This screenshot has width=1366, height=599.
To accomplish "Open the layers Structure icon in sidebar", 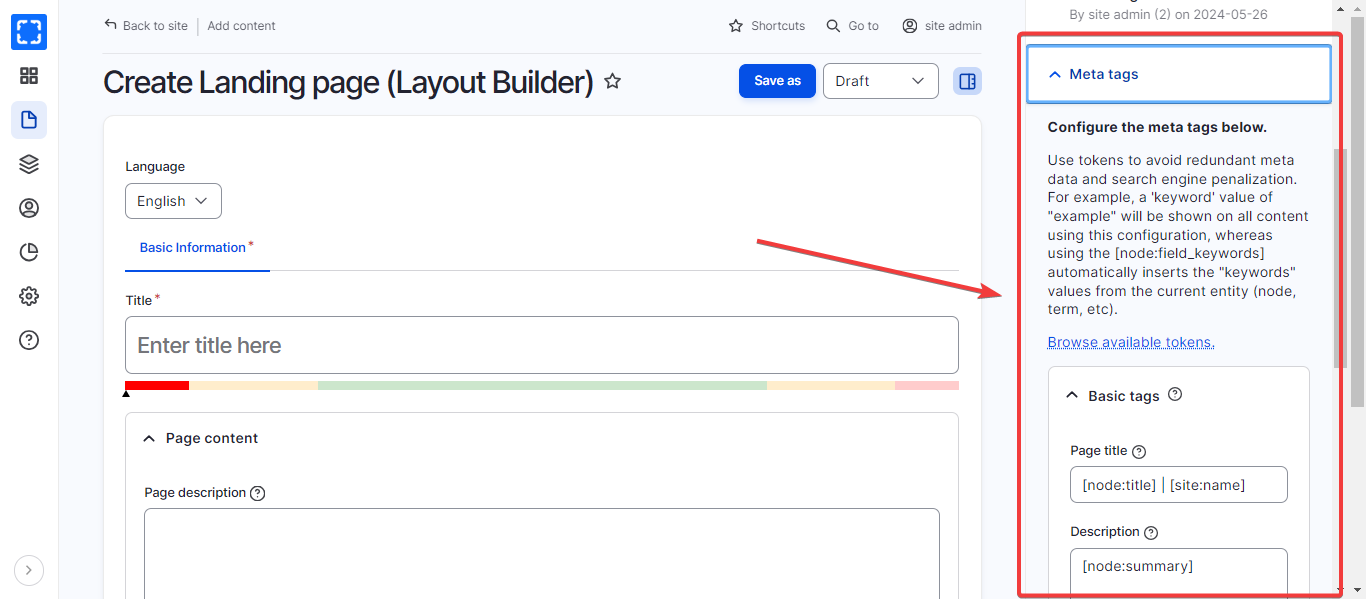I will pyautogui.click(x=29, y=164).
